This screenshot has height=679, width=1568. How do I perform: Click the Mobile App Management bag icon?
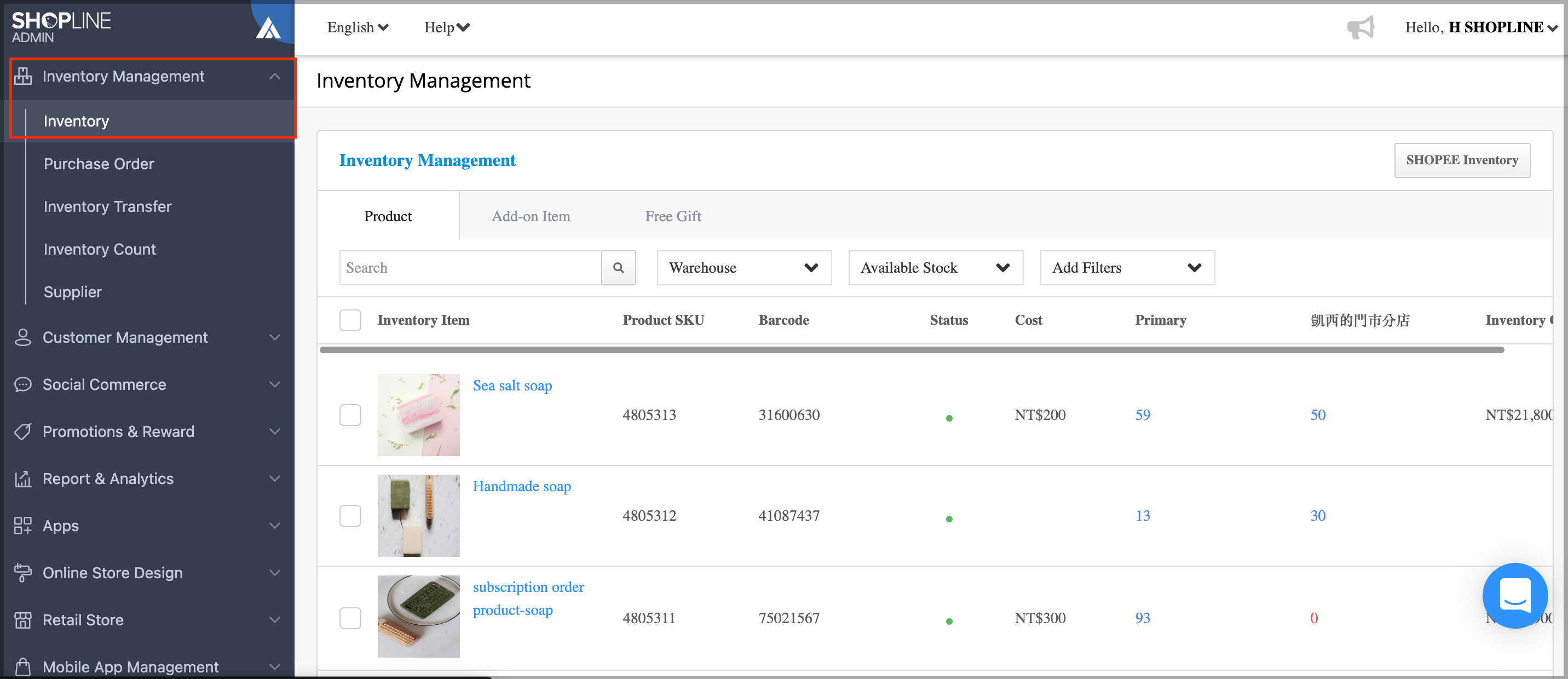tap(23, 667)
